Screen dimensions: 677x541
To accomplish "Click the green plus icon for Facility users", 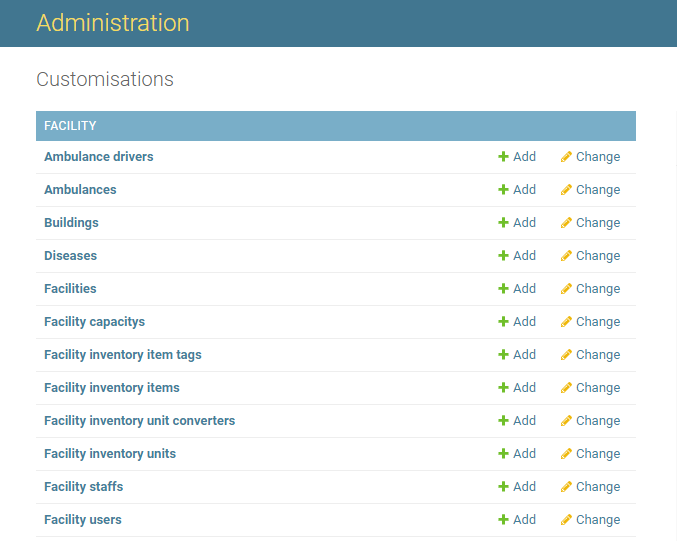I will tap(503, 520).
